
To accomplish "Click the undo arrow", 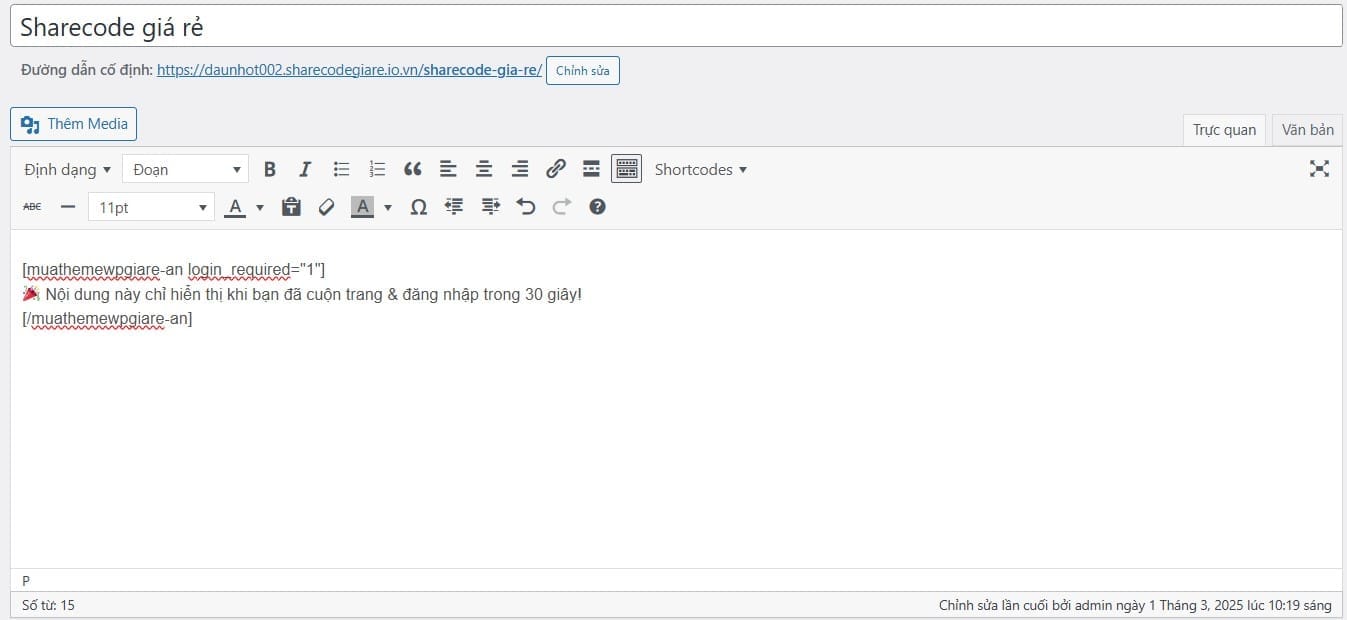I will (x=526, y=207).
